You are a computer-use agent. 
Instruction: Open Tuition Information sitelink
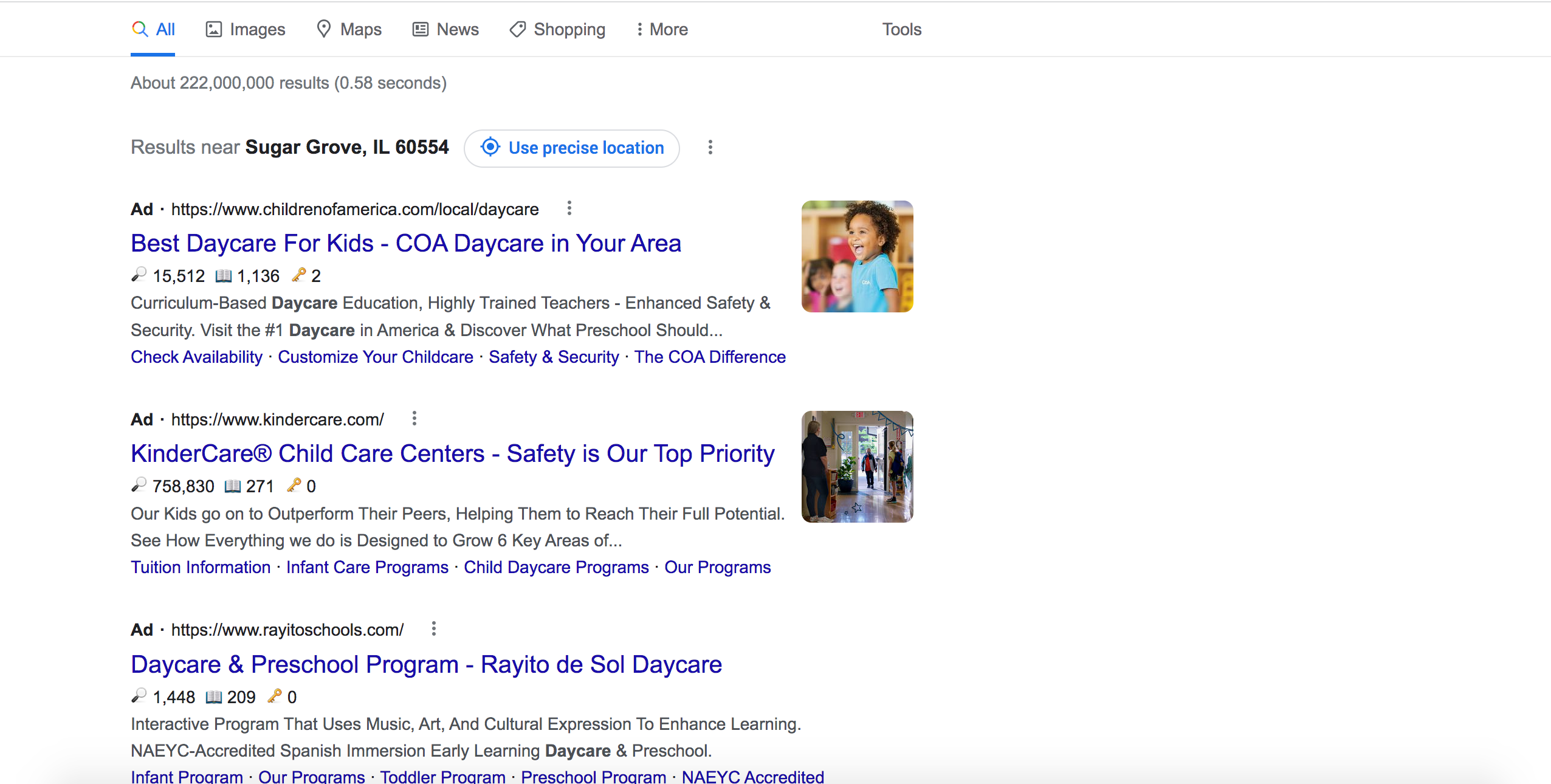[x=201, y=567]
